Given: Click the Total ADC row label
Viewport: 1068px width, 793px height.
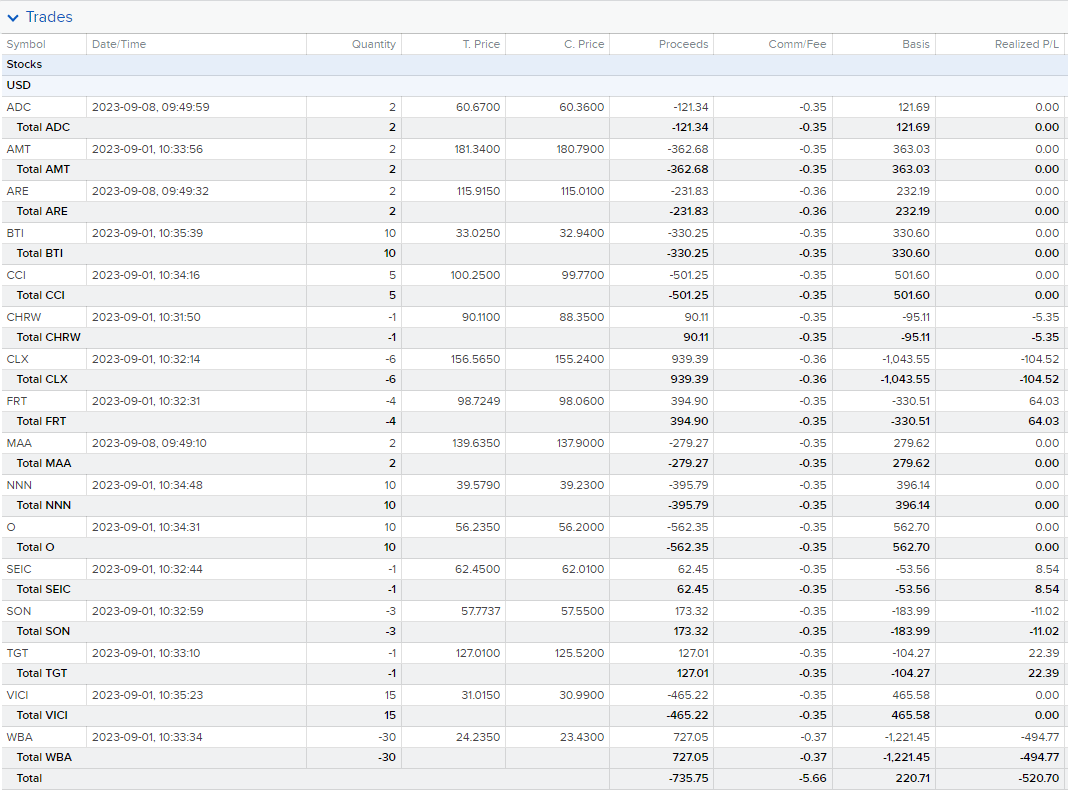Looking at the screenshot, I should (43, 127).
